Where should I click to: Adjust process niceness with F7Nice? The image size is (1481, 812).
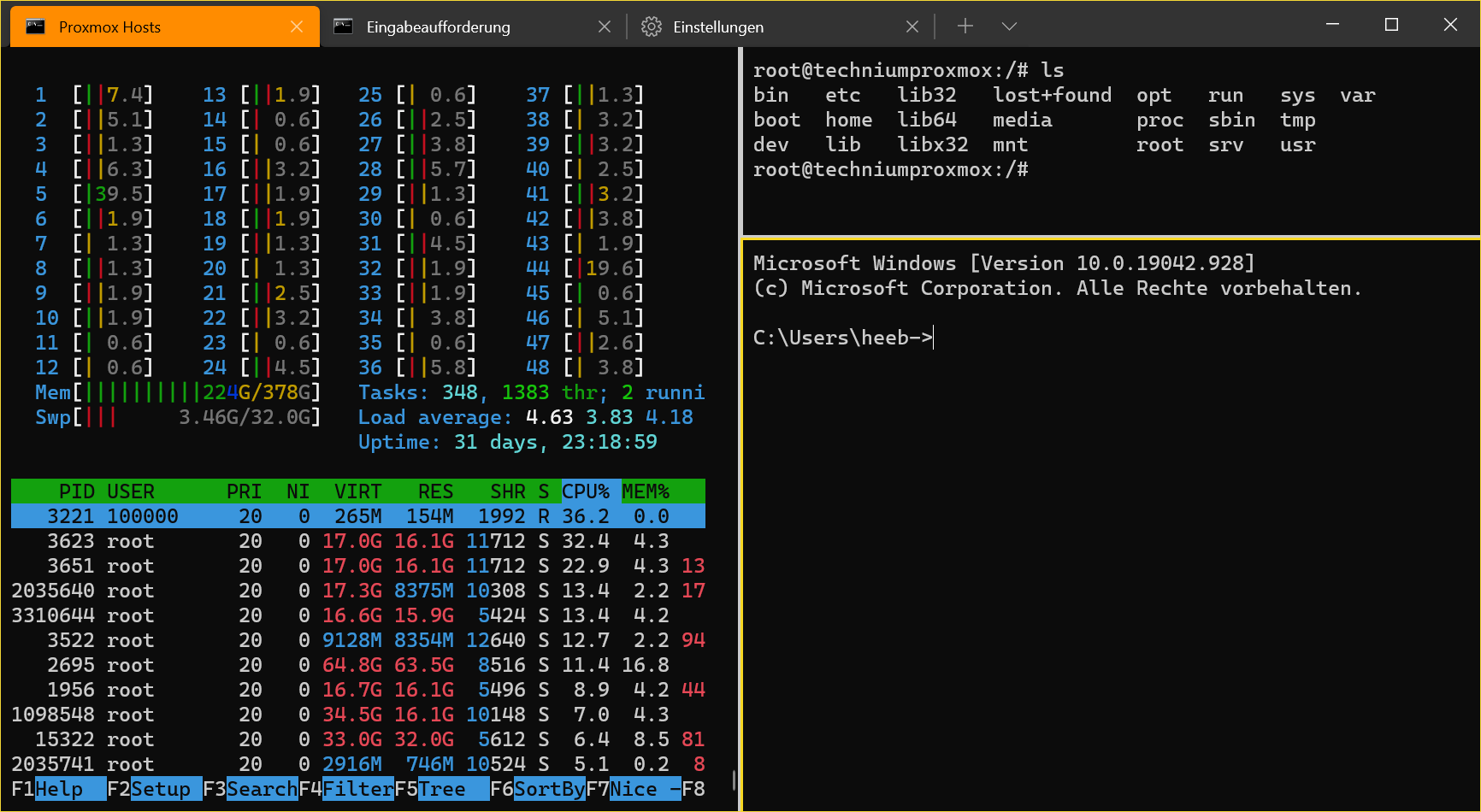click(633, 789)
